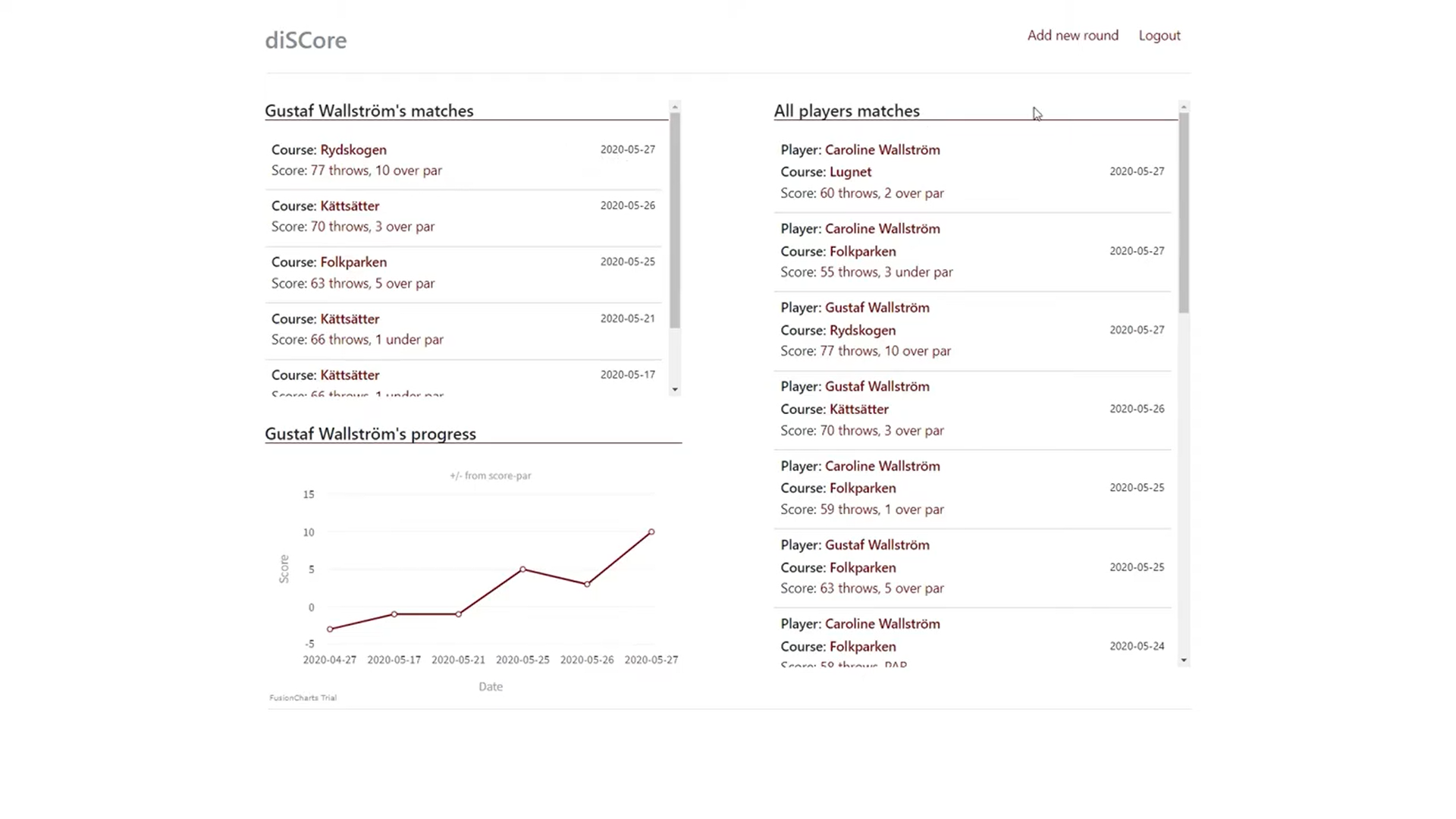Select the Rydskogen match in Gustaf's list

463,161
